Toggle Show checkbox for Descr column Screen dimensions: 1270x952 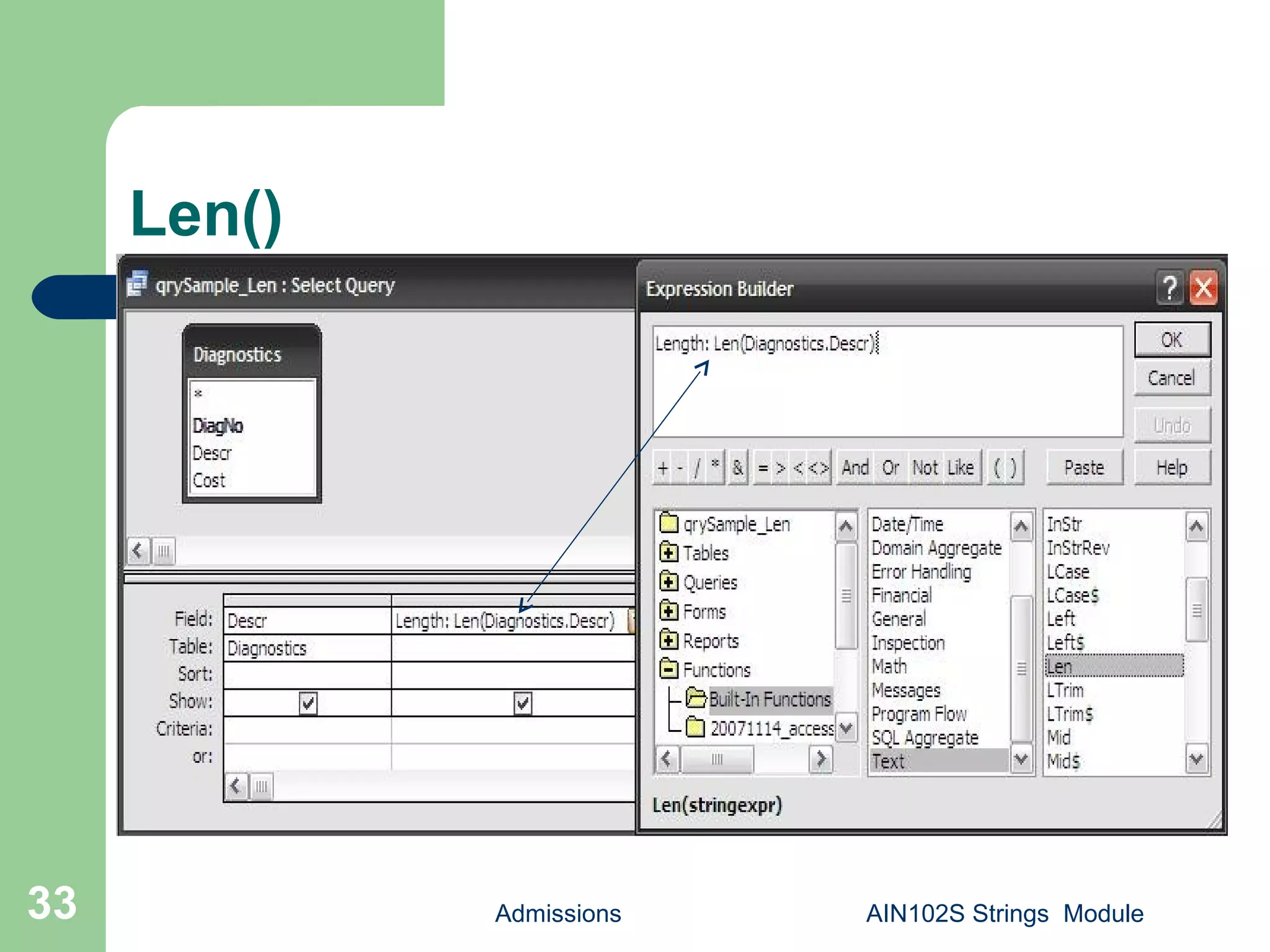click(308, 703)
